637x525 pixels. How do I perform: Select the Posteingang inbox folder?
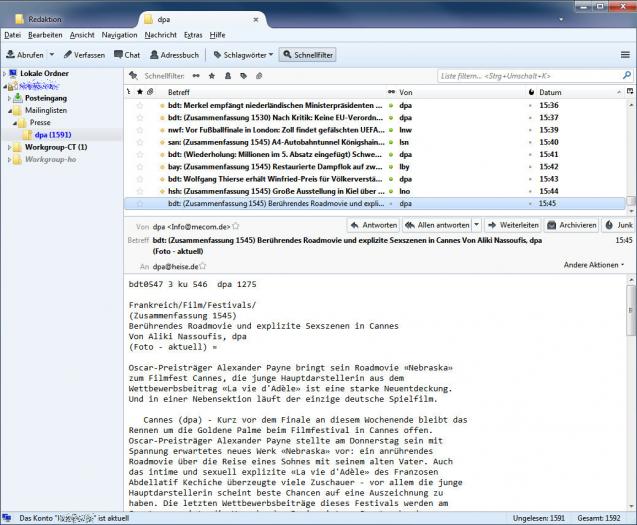coord(46,98)
